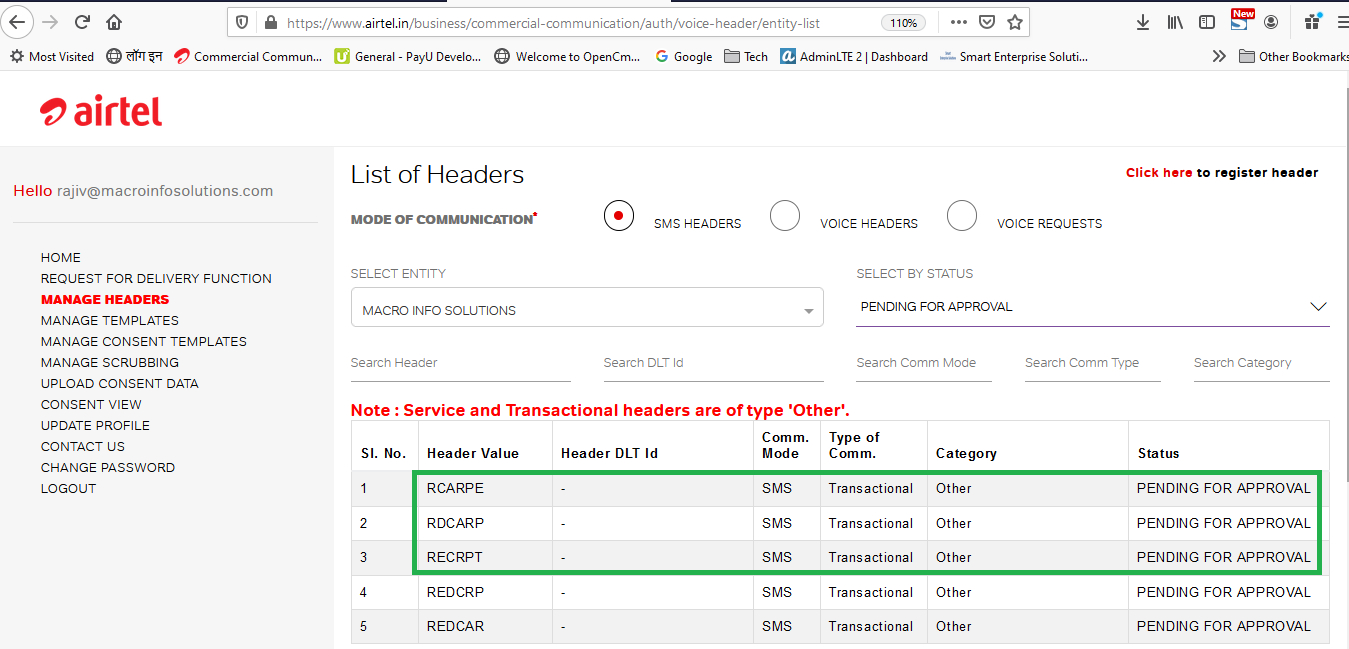Expand the SELECT BY STATUS dropdown
The height and width of the screenshot is (649, 1349).
[x=1093, y=307]
